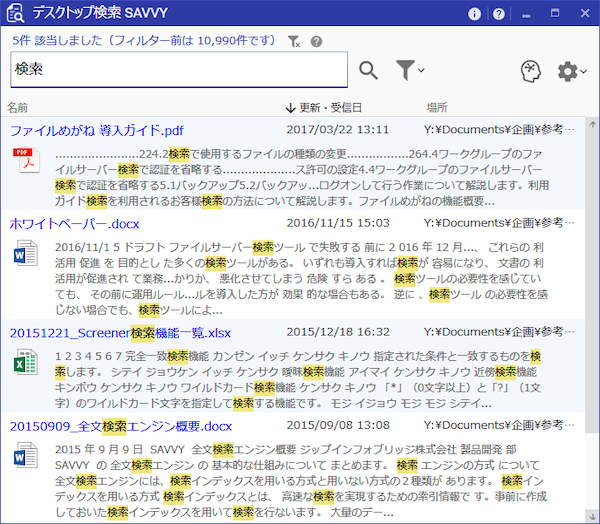
Task: Open 20151221_Screener検索機能一覧.xlsx link
Action: click(x=121, y=333)
